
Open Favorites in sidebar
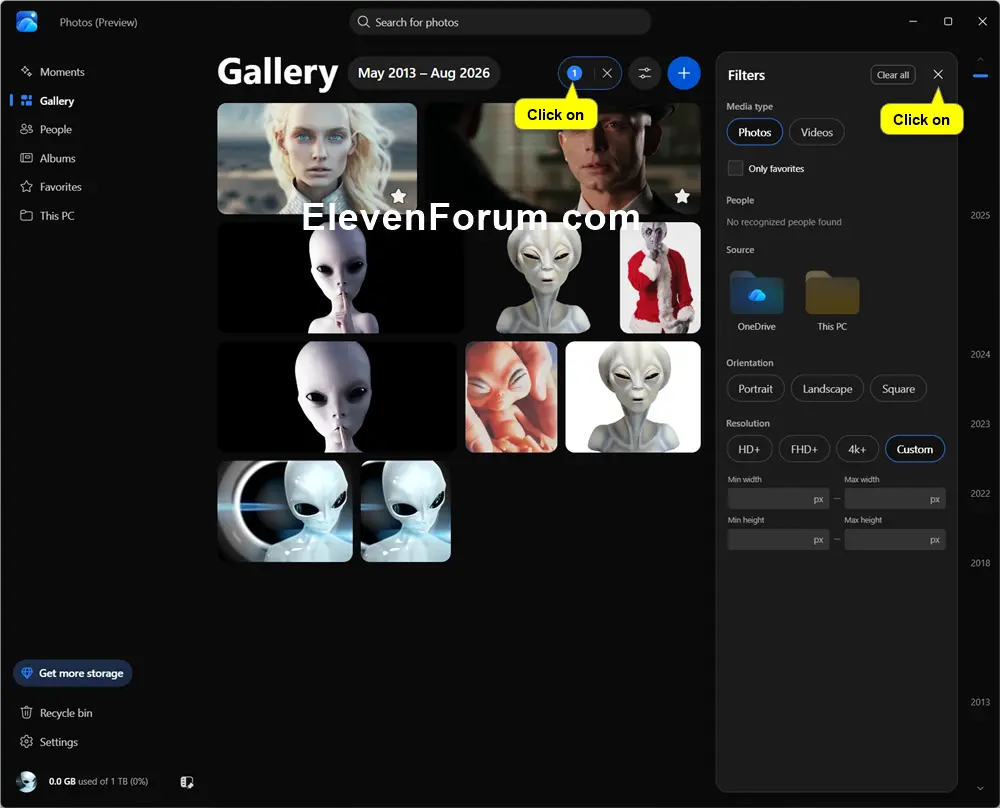[x=60, y=187]
